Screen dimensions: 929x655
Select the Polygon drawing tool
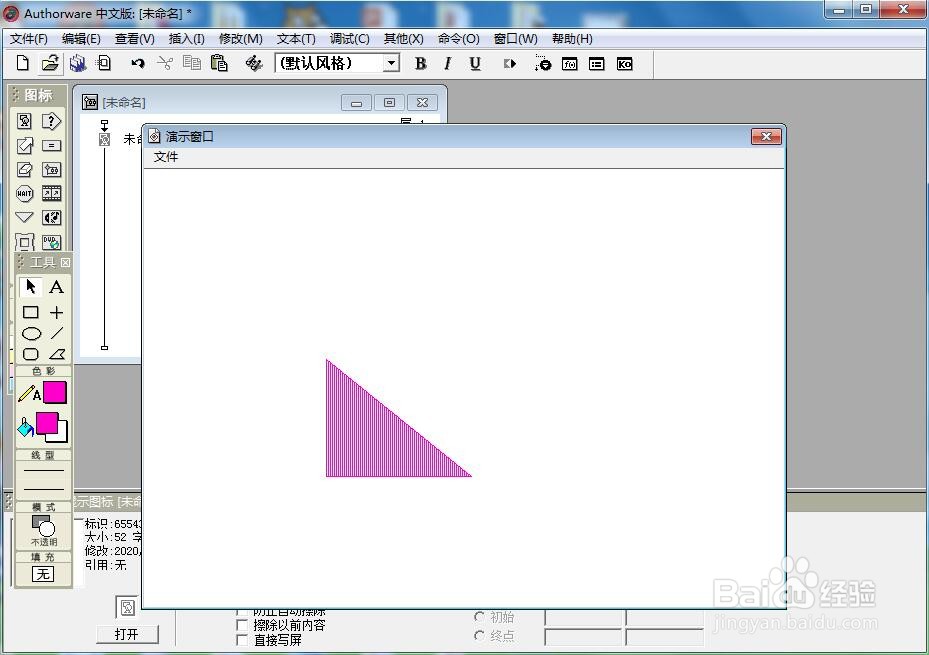coord(57,354)
